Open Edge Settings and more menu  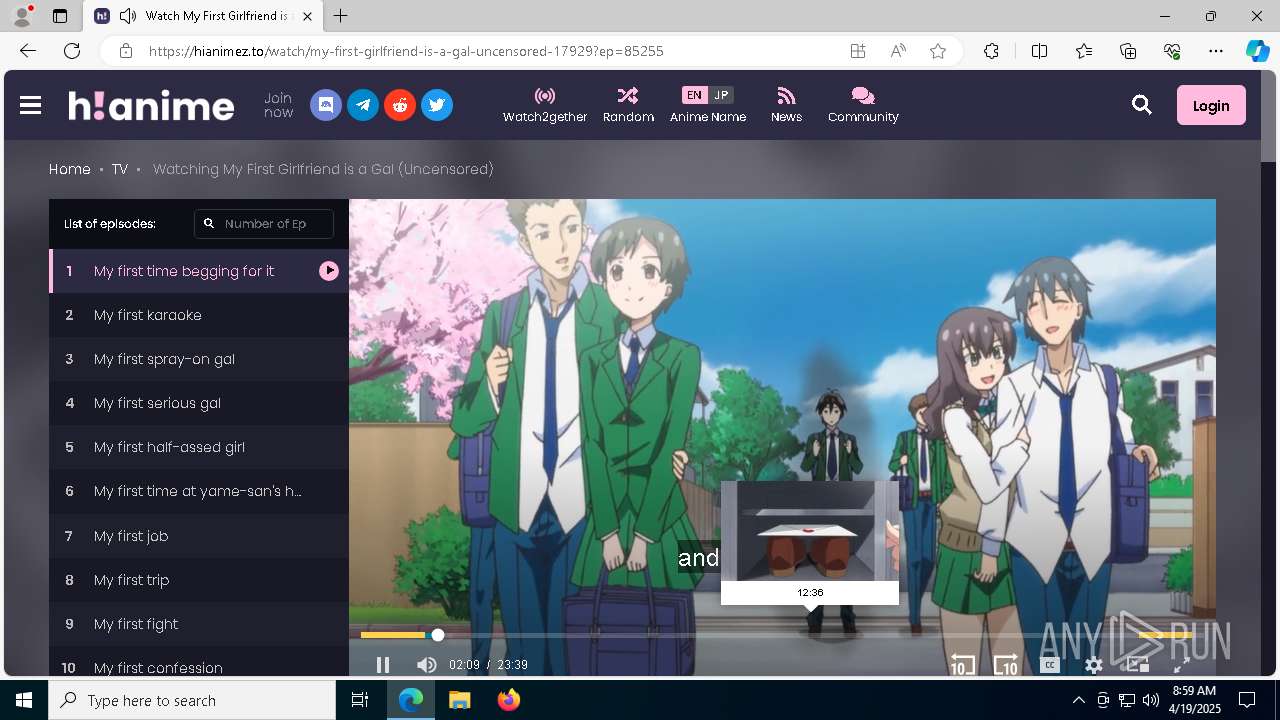(x=1216, y=51)
